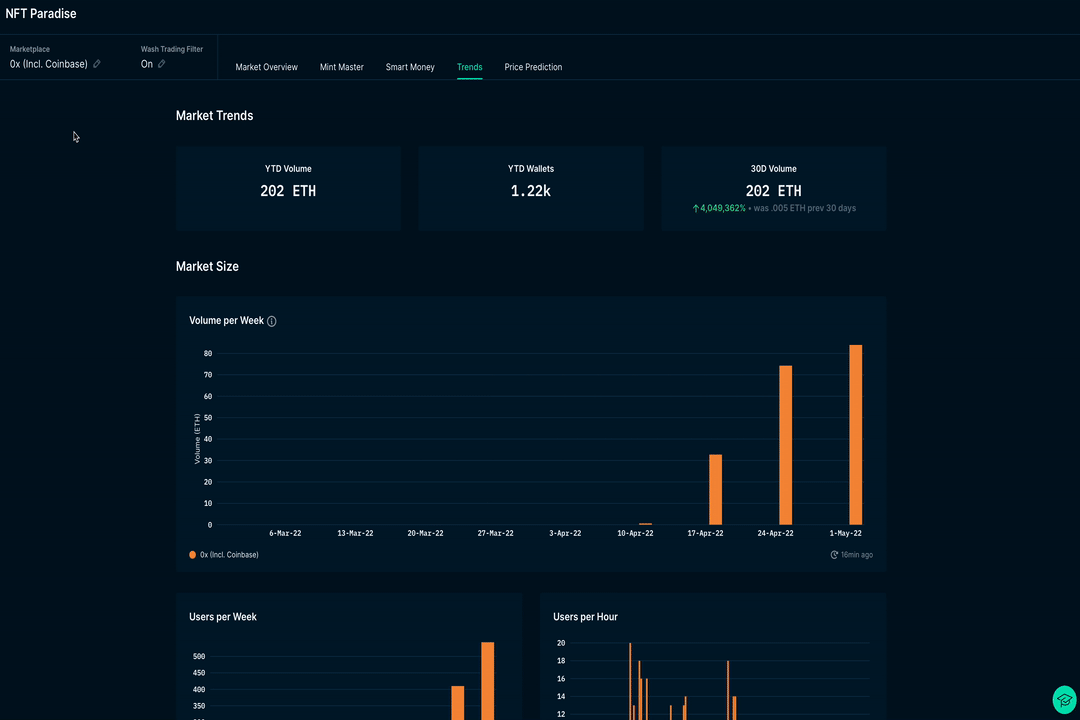Click the YTD Wallets 1.22k card
Screen dimensions: 1080x720
click(531, 187)
